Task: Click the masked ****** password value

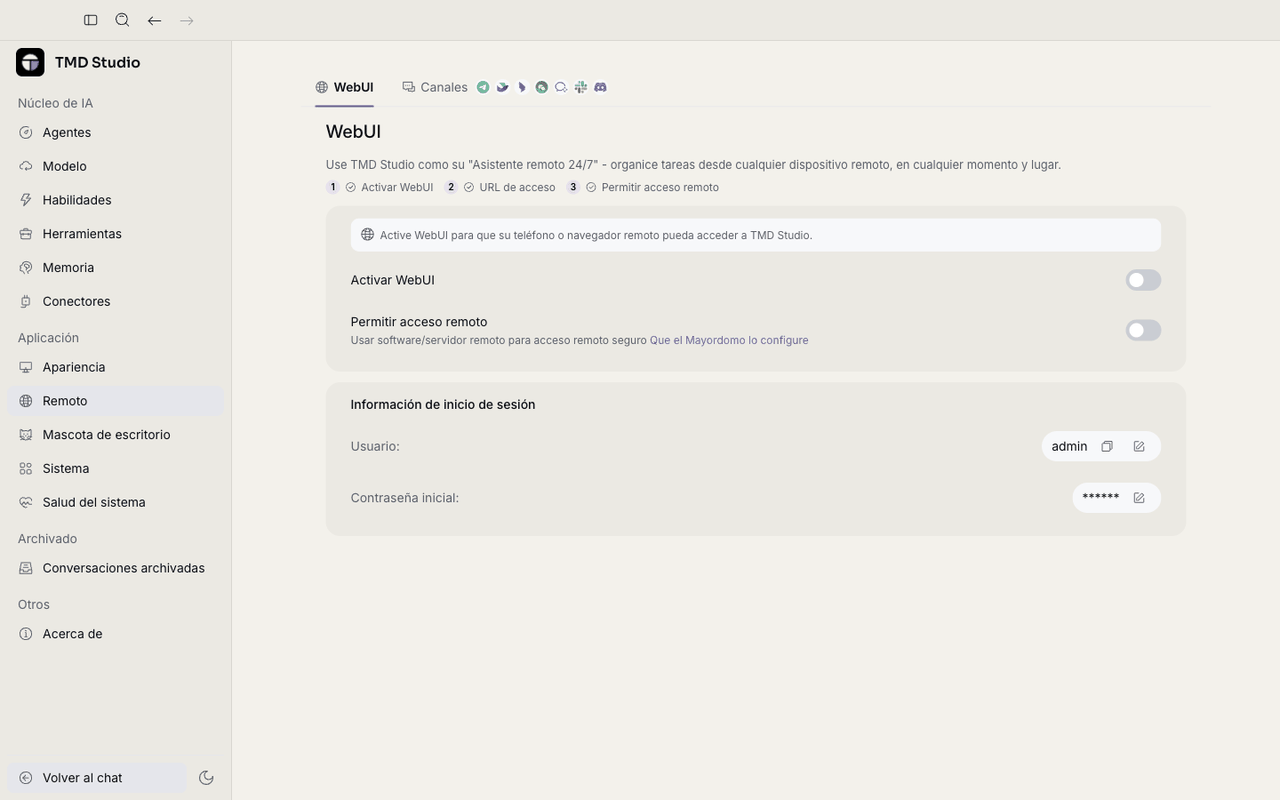Action: 1101,498
